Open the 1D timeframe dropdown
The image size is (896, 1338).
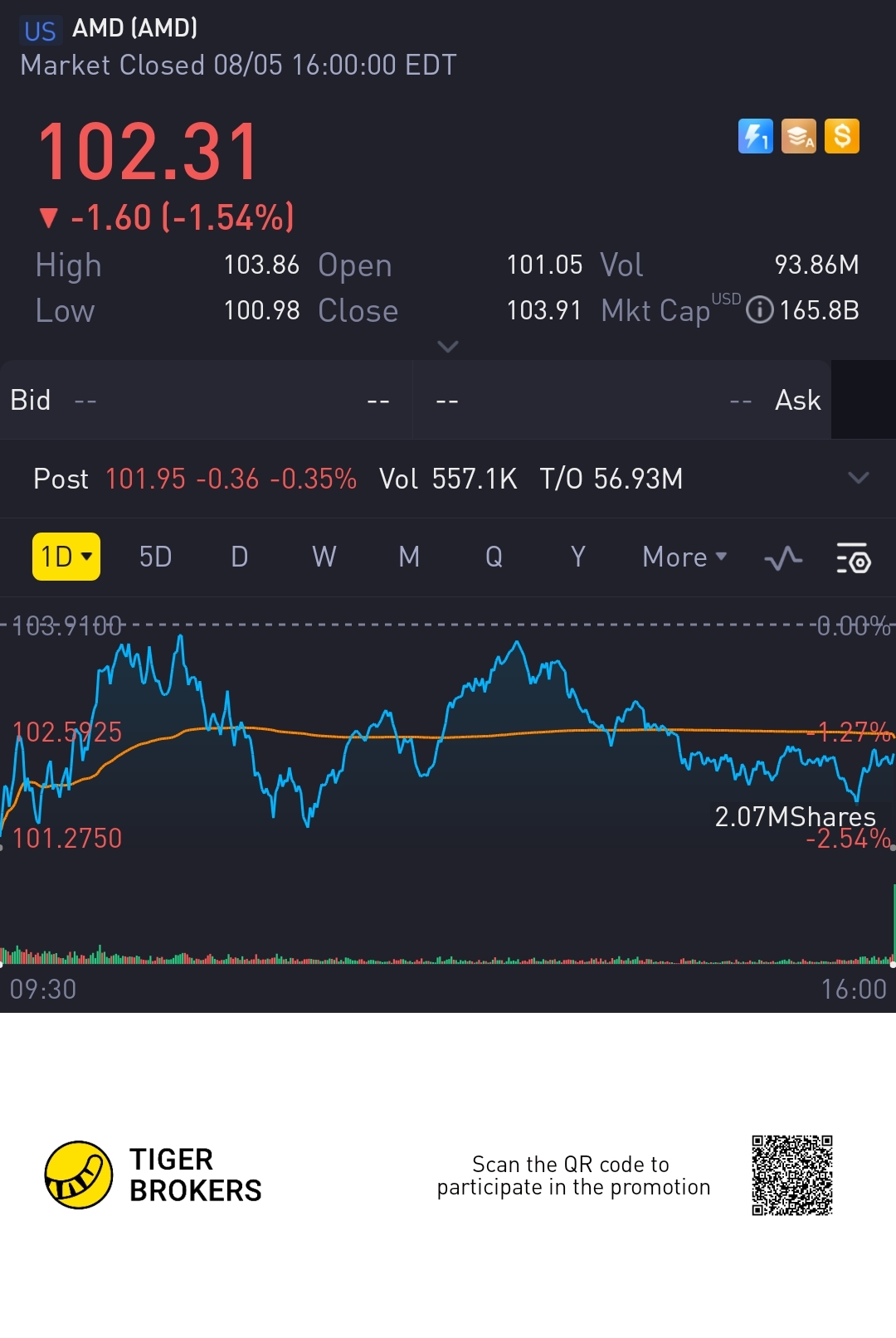66,557
